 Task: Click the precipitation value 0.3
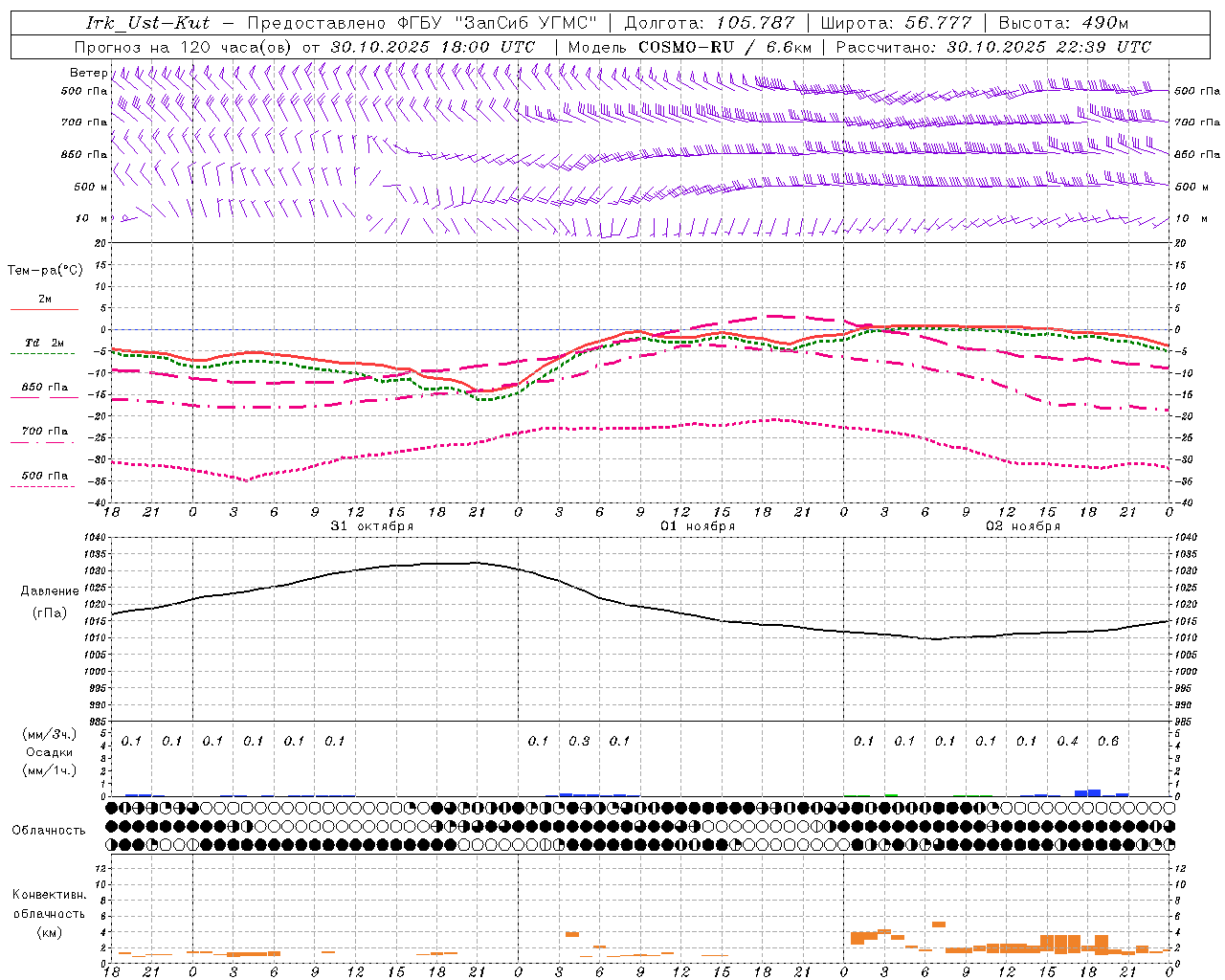tap(579, 741)
